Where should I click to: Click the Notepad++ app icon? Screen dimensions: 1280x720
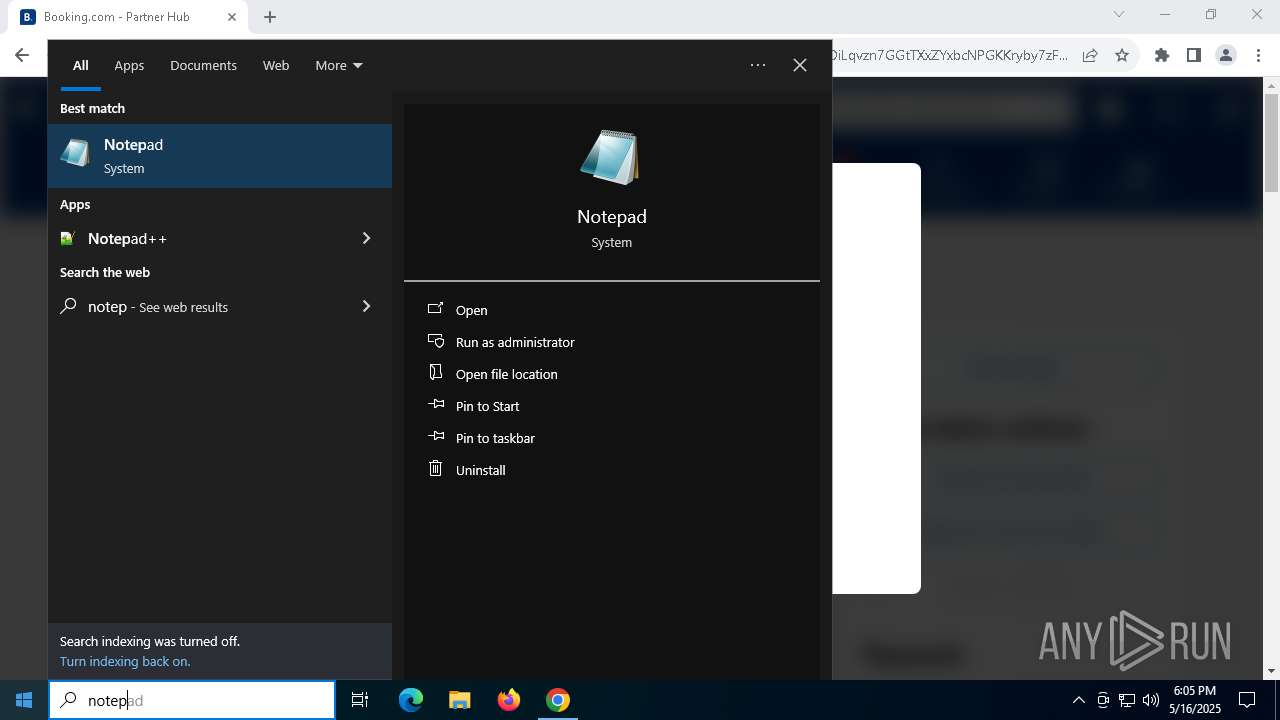point(68,238)
